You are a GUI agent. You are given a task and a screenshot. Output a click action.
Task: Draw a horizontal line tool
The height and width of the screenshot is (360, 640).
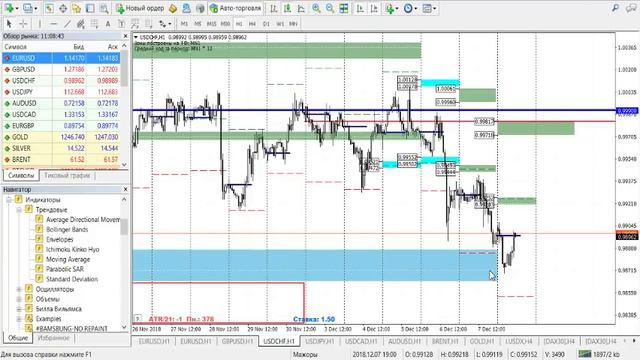[53, 24]
